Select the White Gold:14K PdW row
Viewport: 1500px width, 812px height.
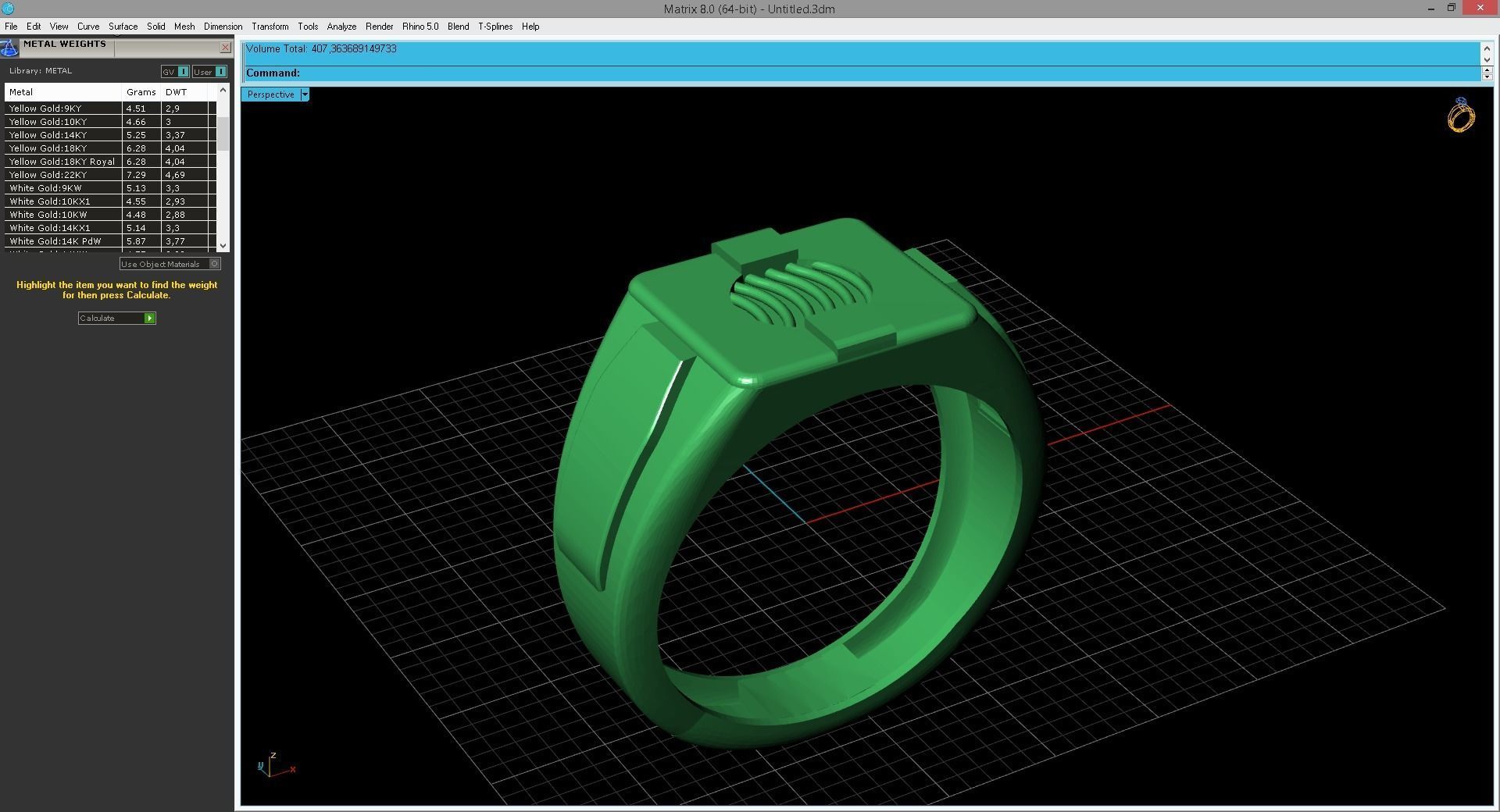[x=110, y=241]
